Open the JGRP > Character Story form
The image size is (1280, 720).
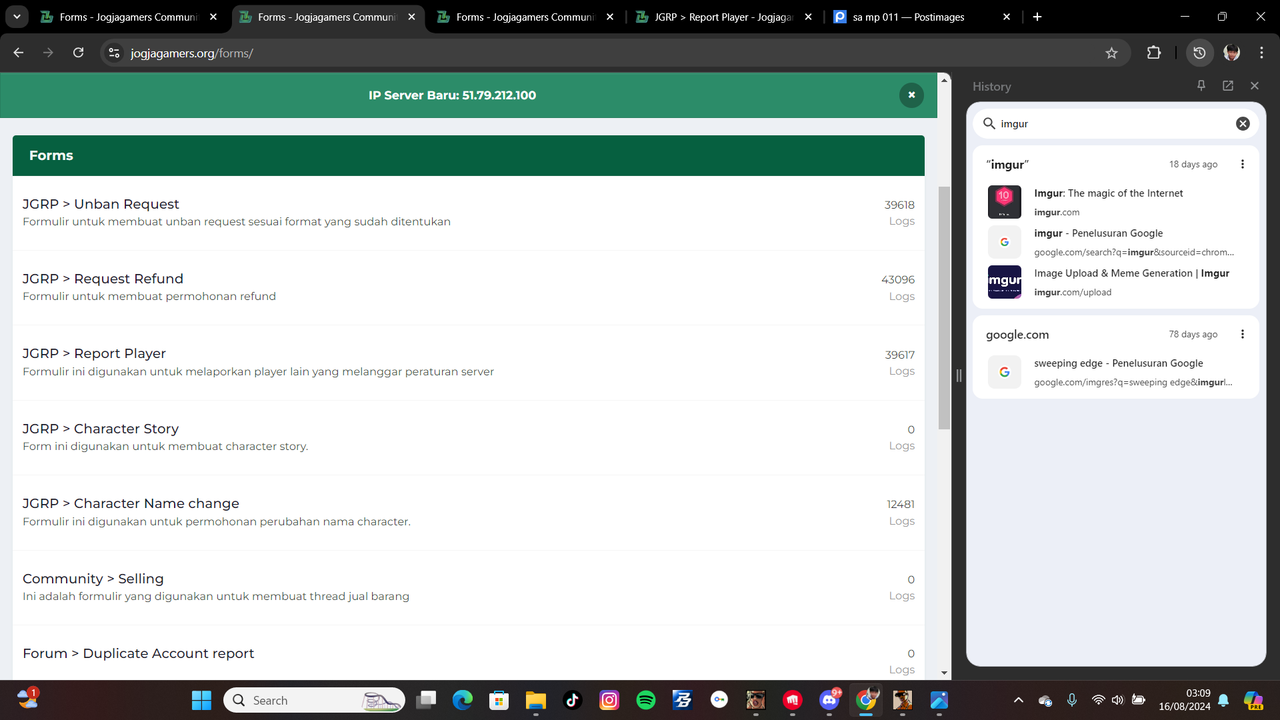pos(101,429)
